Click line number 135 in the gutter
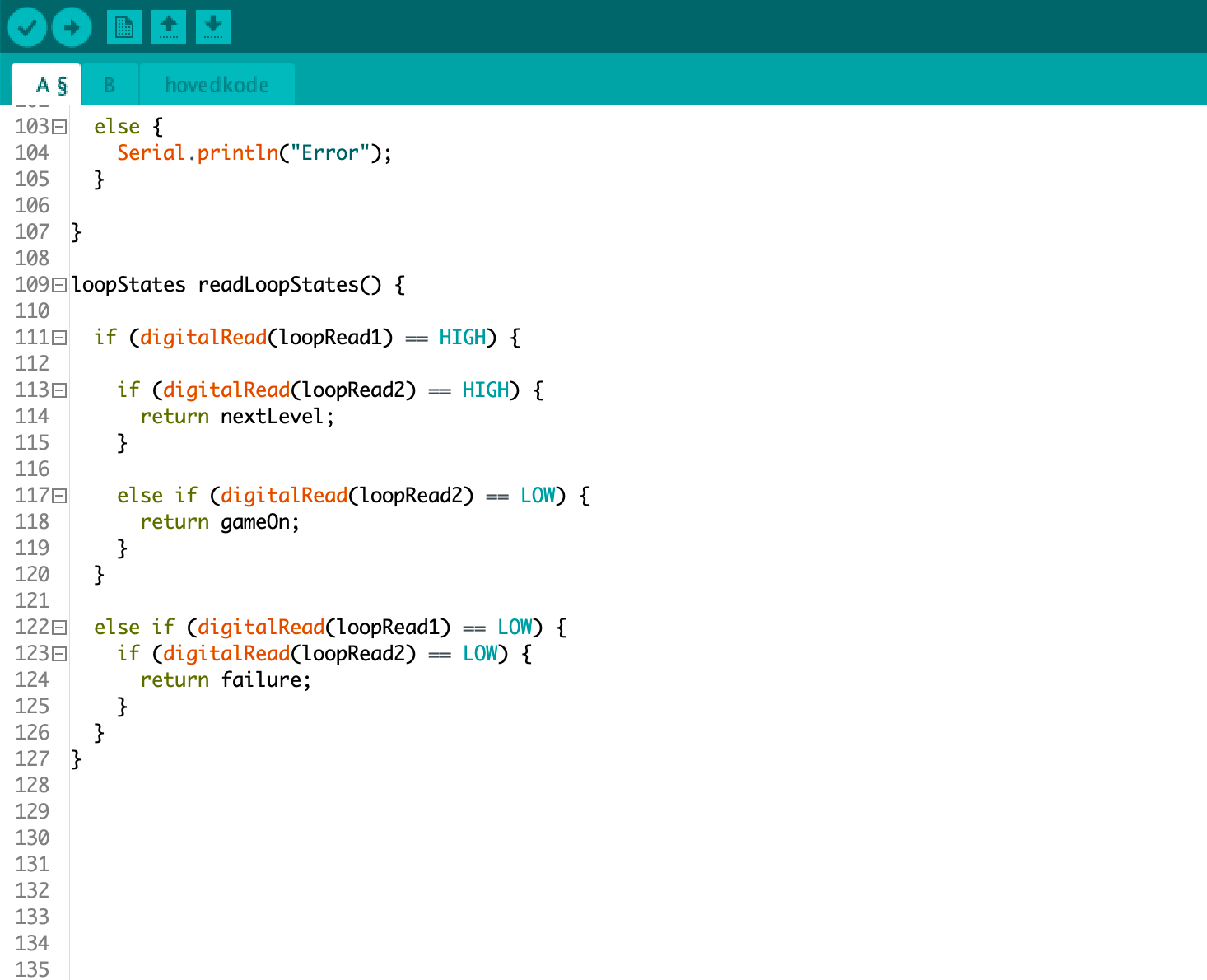The image size is (1207, 980). (x=32, y=970)
